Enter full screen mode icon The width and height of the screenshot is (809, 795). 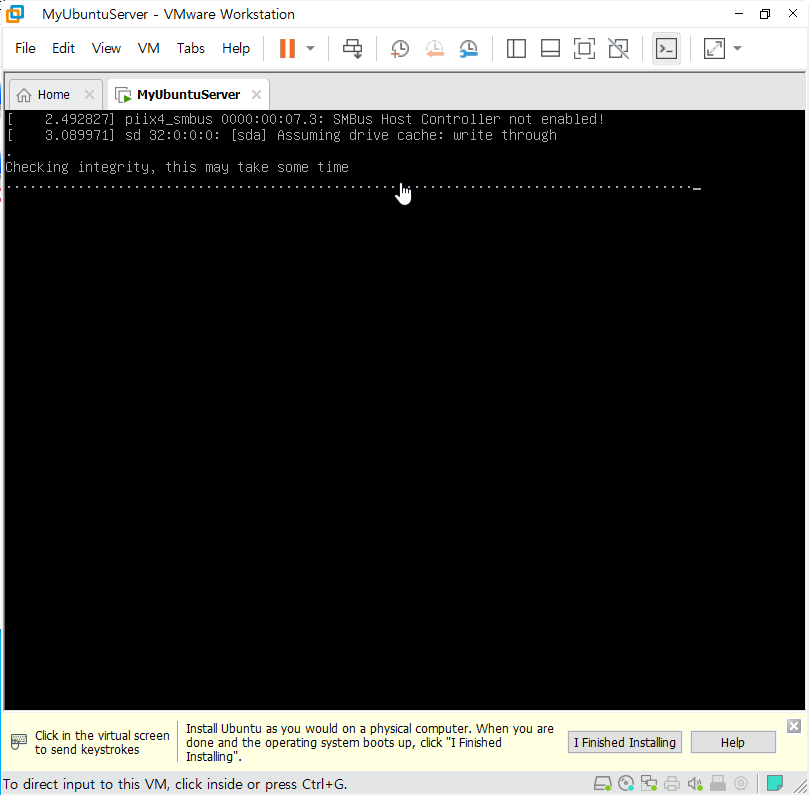584,48
